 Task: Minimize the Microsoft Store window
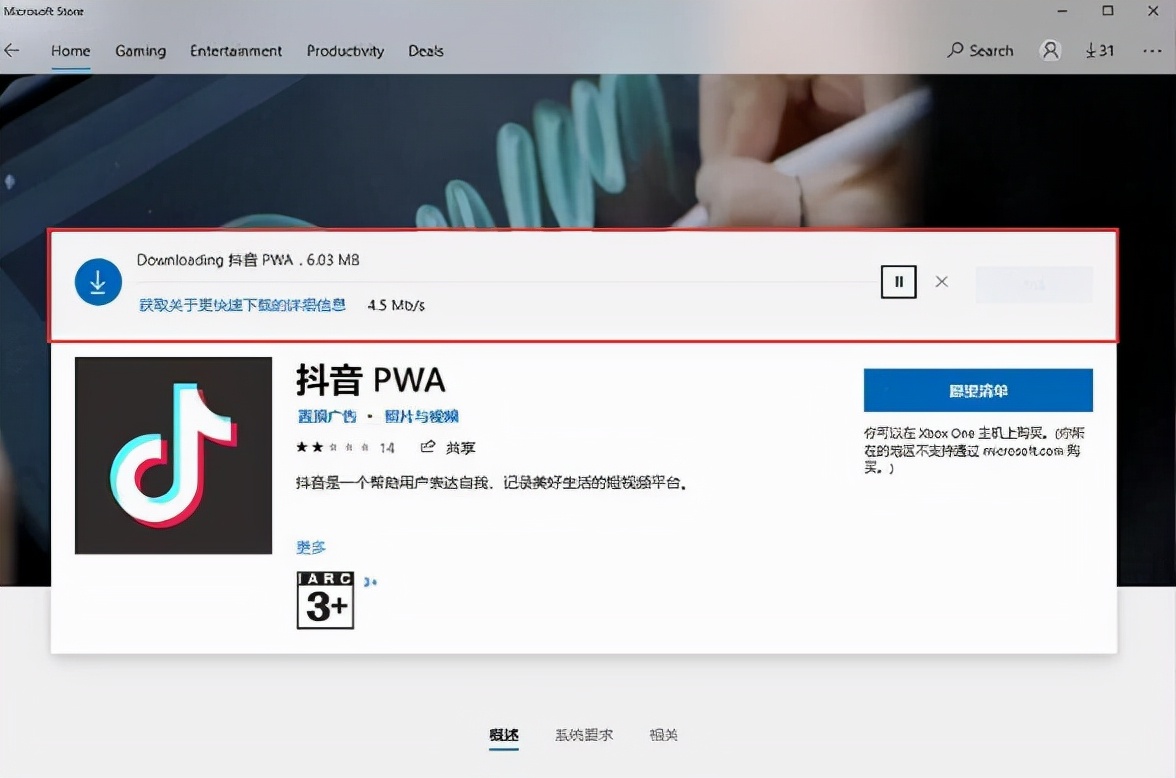click(x=1062, y=11)
